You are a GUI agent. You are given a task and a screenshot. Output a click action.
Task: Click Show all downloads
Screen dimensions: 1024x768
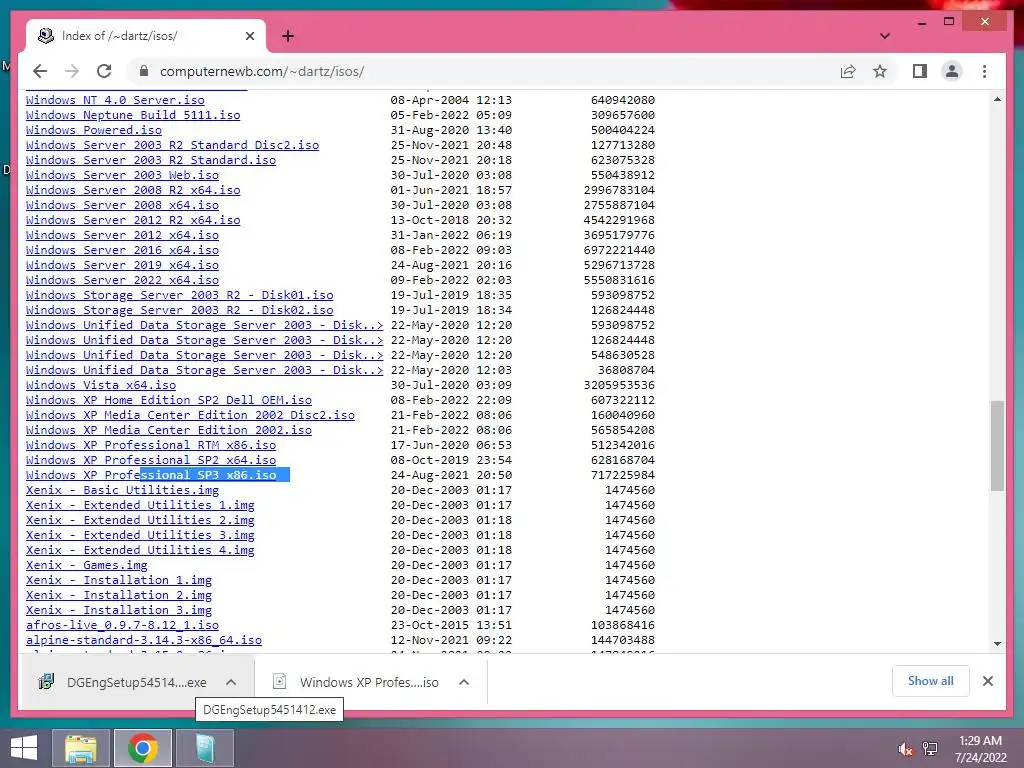tap(930, 680)
